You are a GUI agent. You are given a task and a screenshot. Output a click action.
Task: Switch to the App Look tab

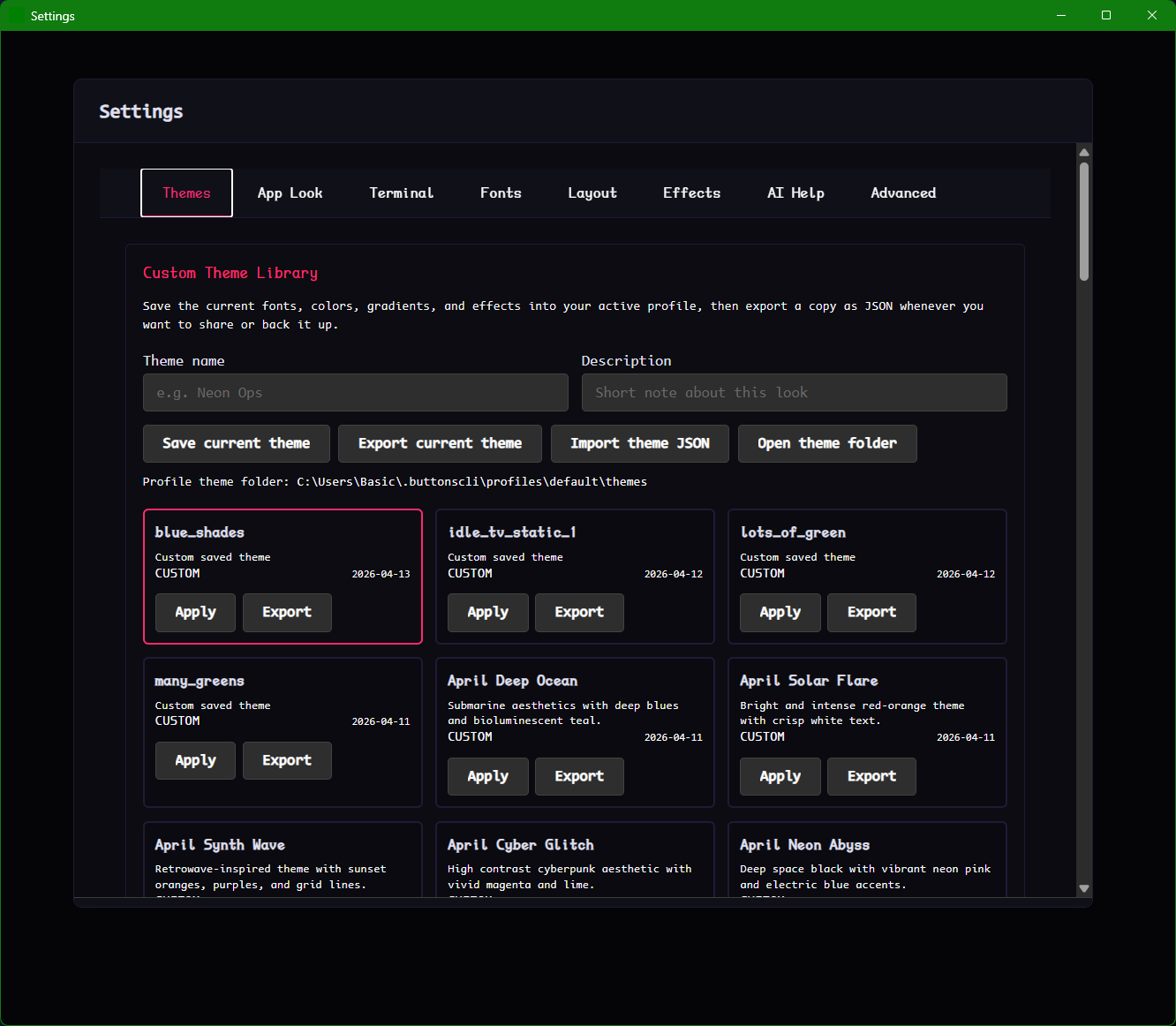coord(290,192)
